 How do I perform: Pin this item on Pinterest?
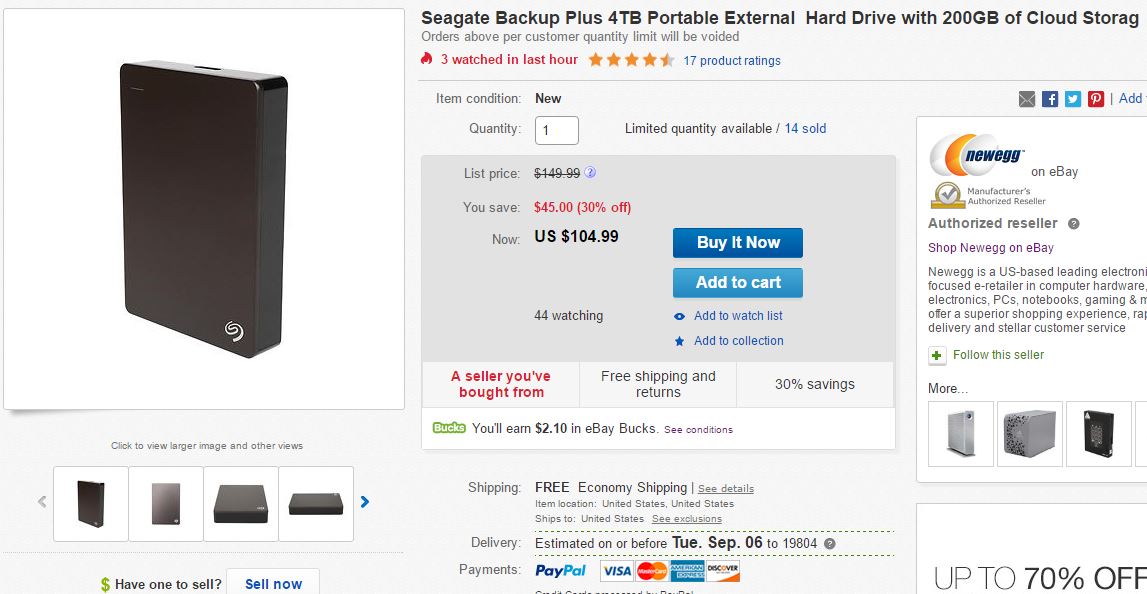click(1096, 99)
